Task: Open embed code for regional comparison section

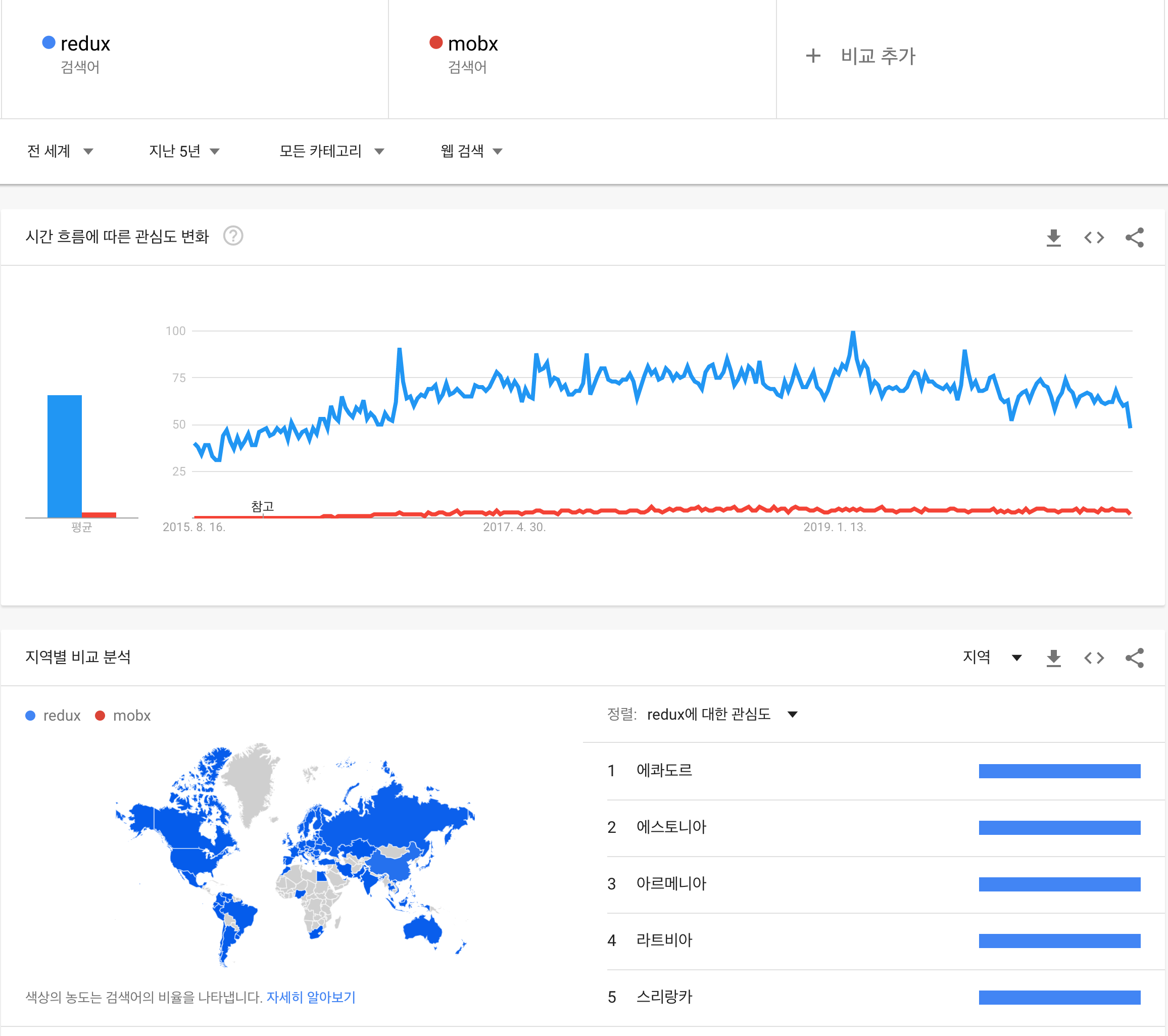Action: click(1094, 657)
